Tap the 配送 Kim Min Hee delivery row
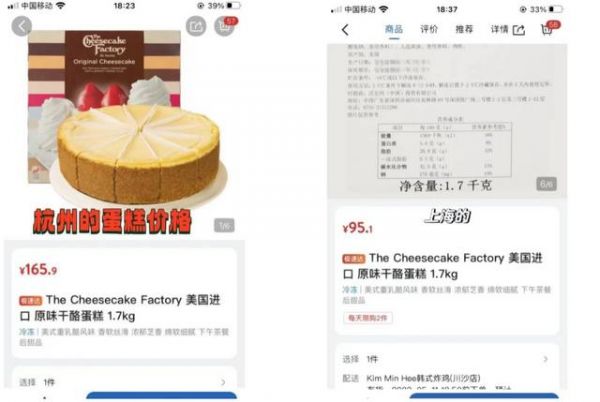Viewport: 600px width, 402px height. coord(447,378)
